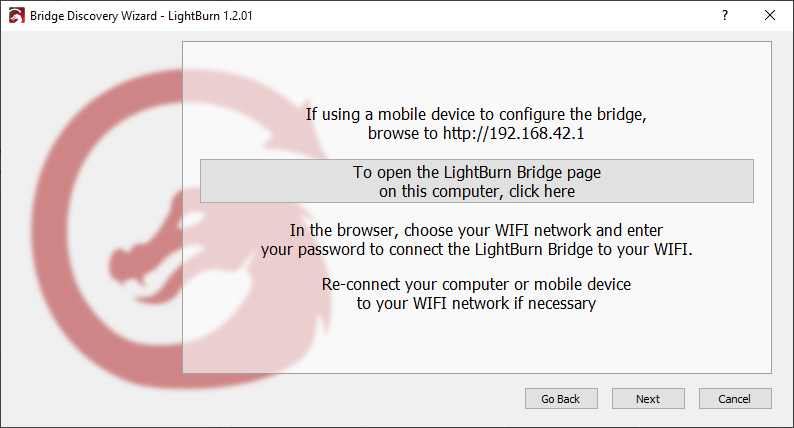
Task: Click the 'Re-connect your computer or mobile device' line
Action: 476,285
